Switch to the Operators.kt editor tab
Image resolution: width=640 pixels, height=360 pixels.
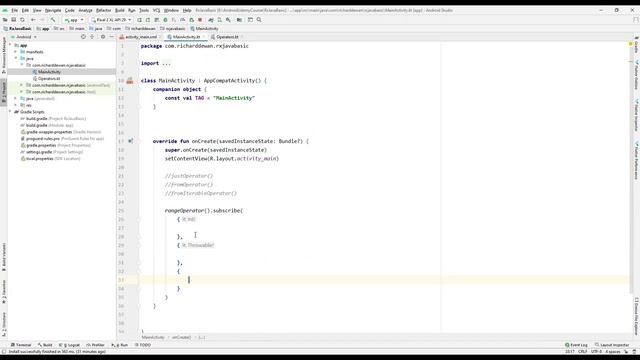pyautogui.click(x=227, y=37)
